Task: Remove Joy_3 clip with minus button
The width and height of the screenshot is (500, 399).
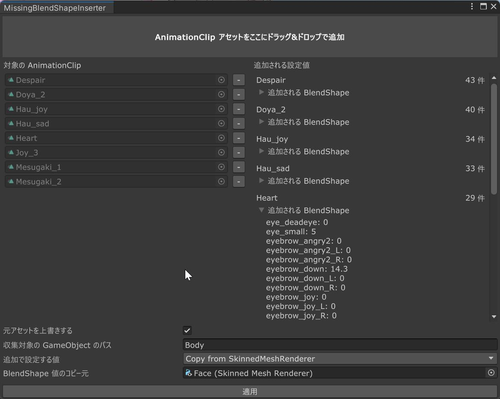Action: point(239,153)
